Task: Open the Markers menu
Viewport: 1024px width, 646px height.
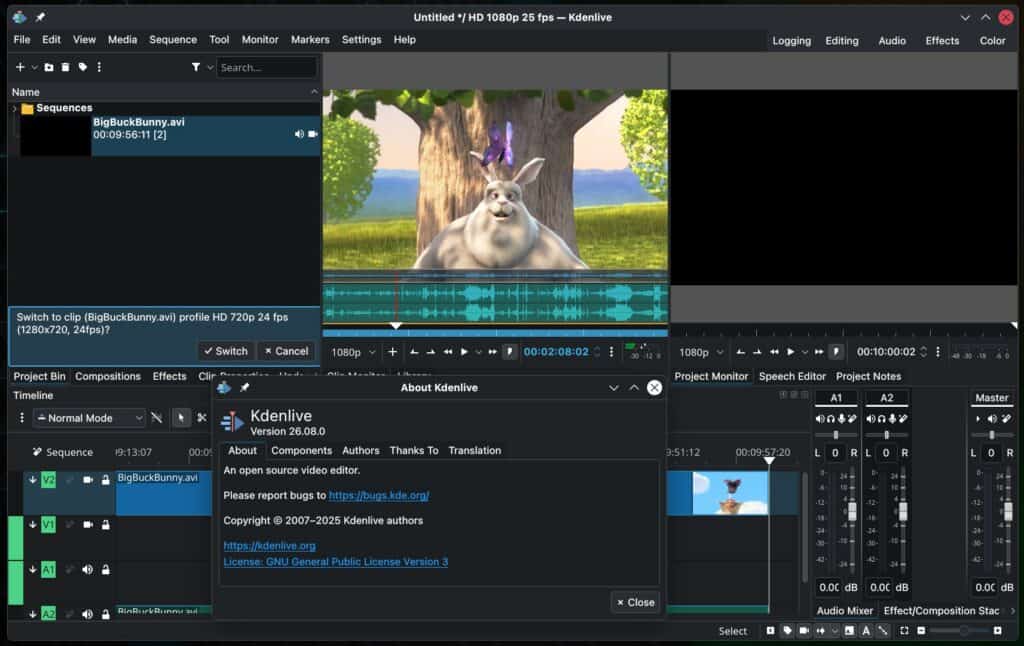Action: [310, 40]
